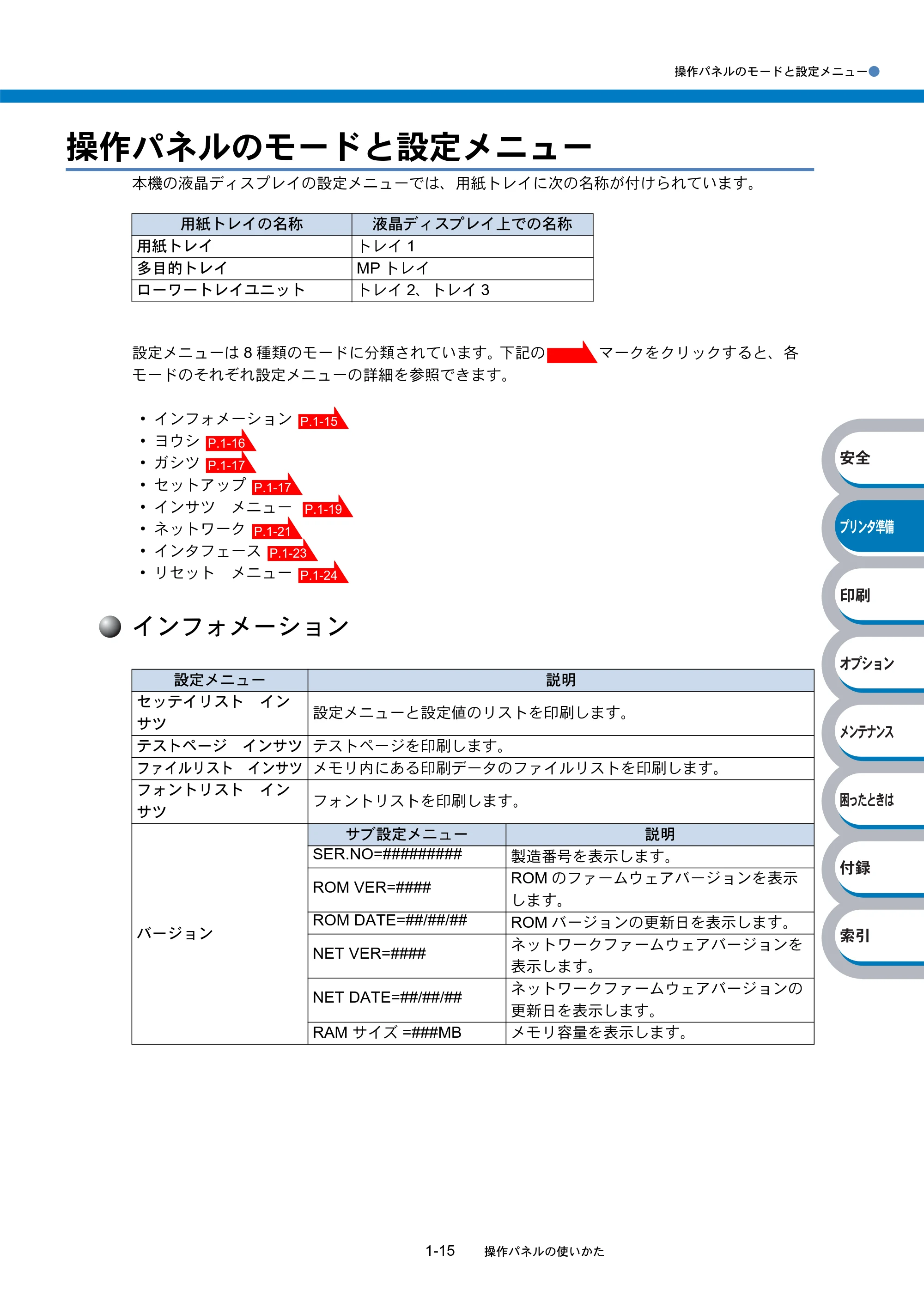
Task: Click the gray sphere bullet beside インフォメーション heading
Action: pyautogui.click(x=110, y=627)
